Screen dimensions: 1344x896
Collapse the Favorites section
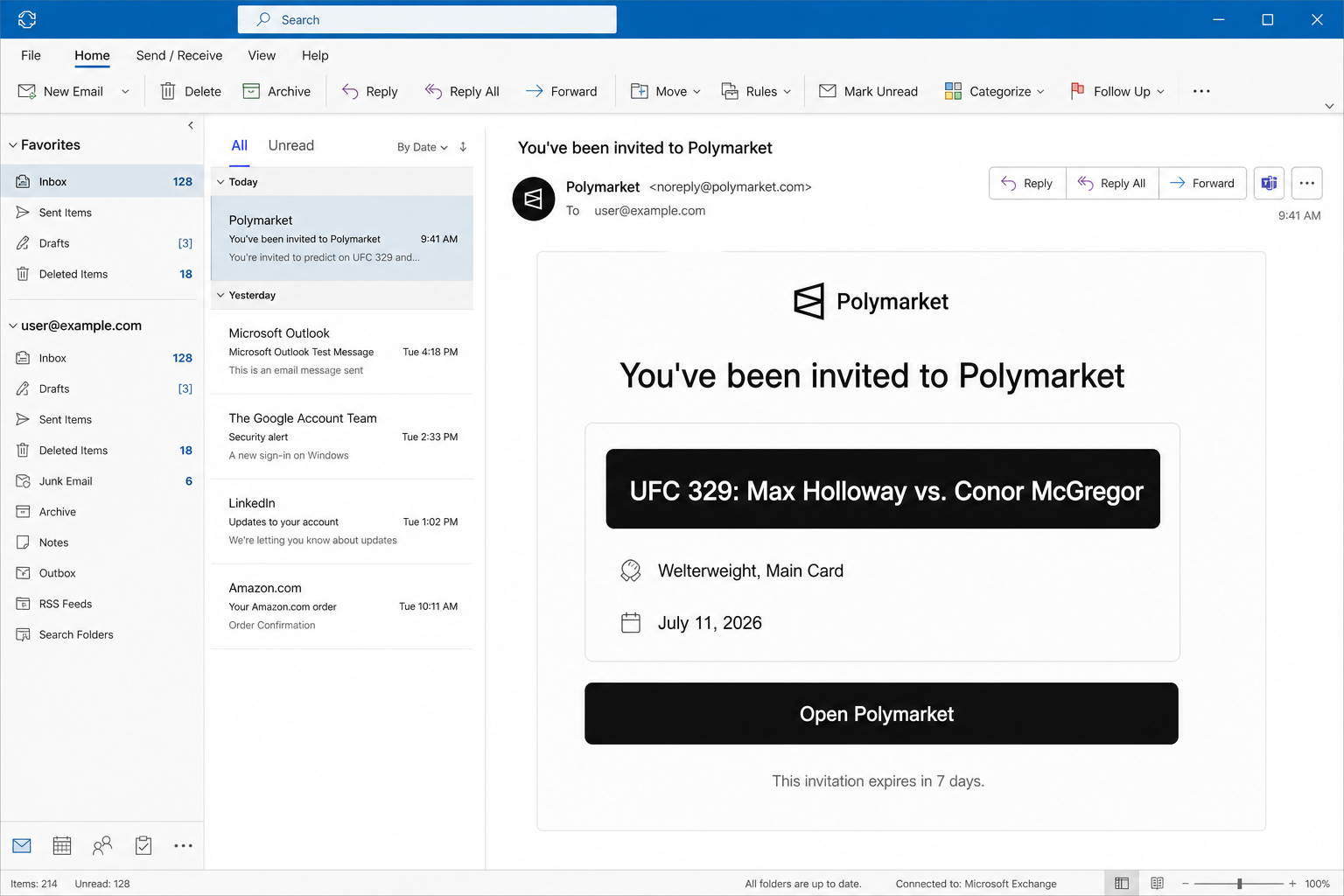13,145
